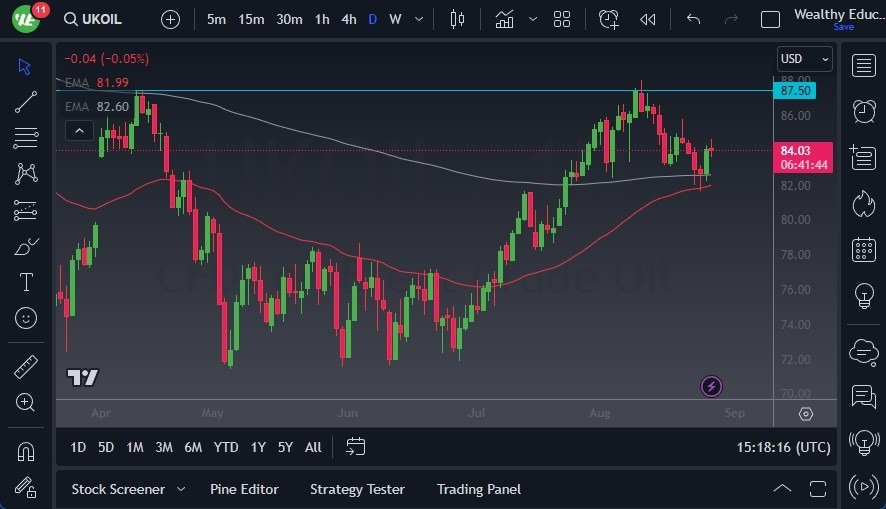The width and height of the screenshot is (886, 509).
Task: Open the Stock Screener tab
Action: click(118, 489)
